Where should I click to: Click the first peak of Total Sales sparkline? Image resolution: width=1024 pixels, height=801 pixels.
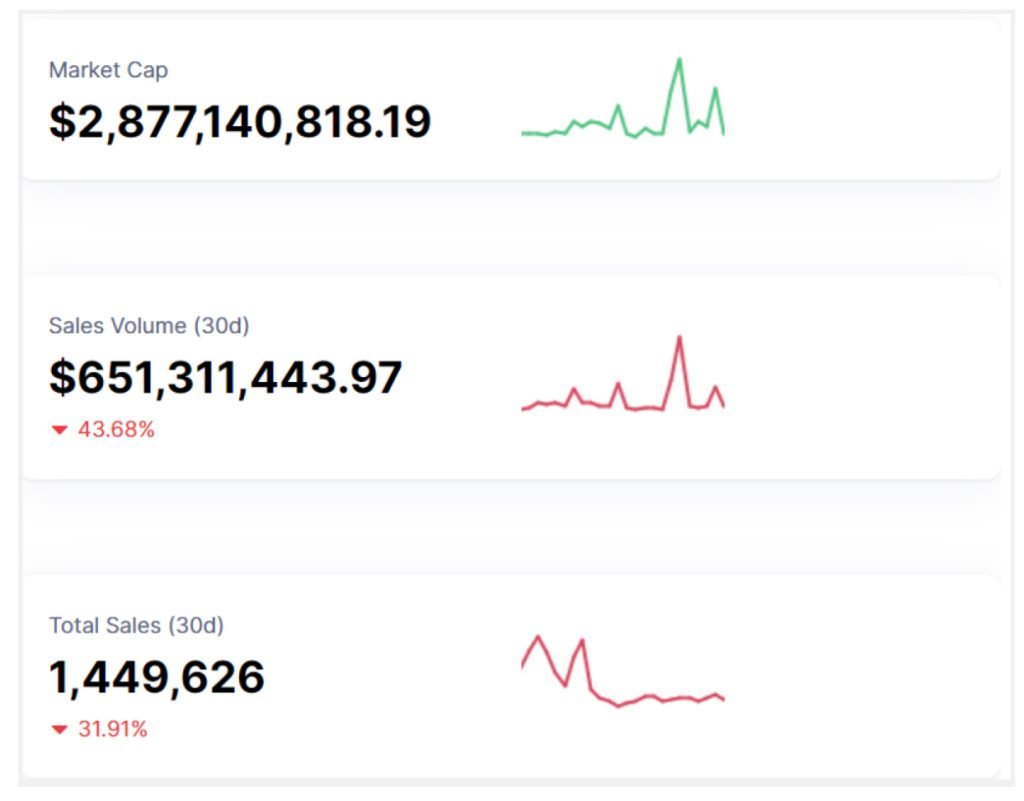click(539, 637)
